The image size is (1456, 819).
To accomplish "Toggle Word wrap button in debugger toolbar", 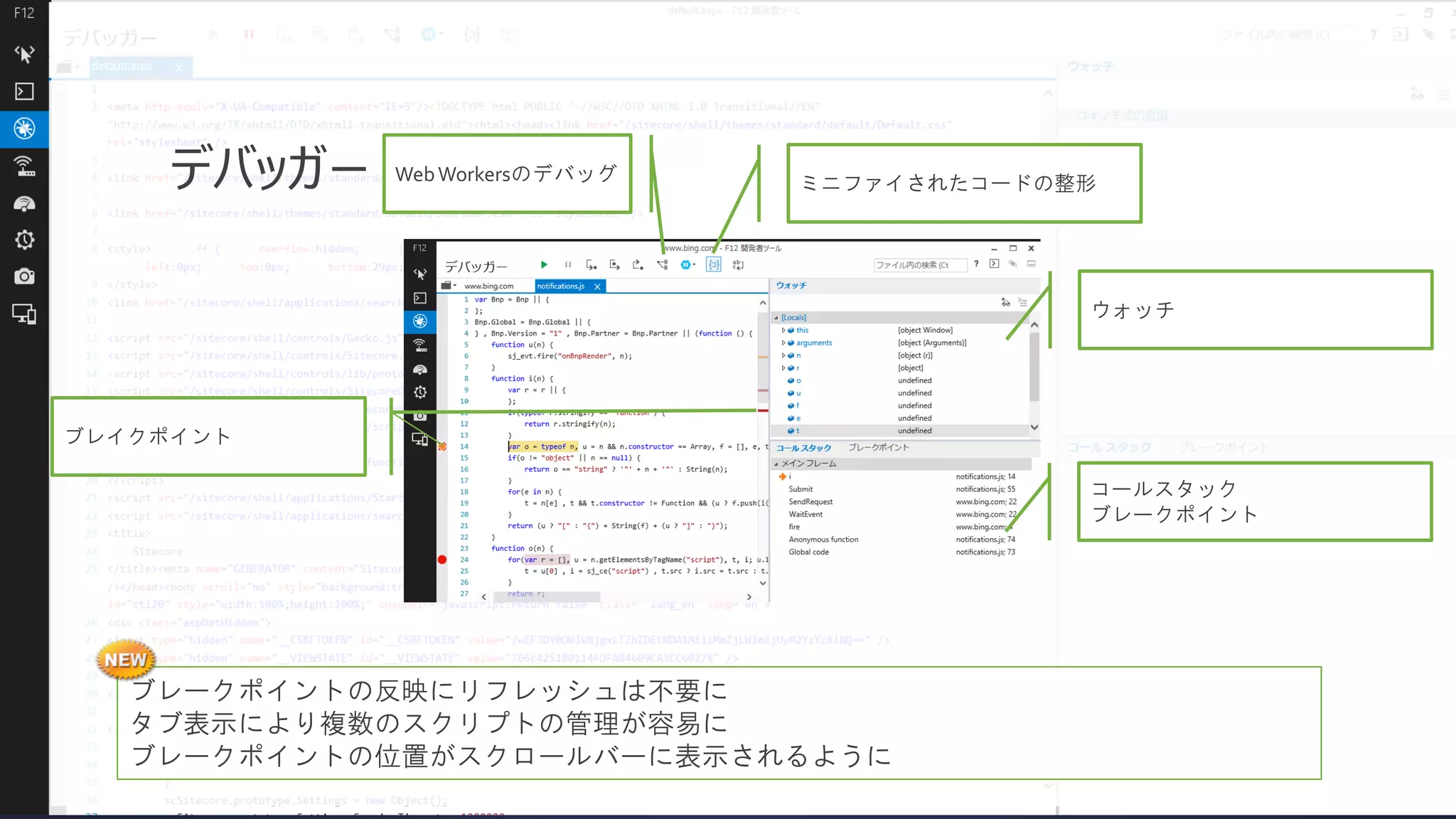I will tap(739, 264).
